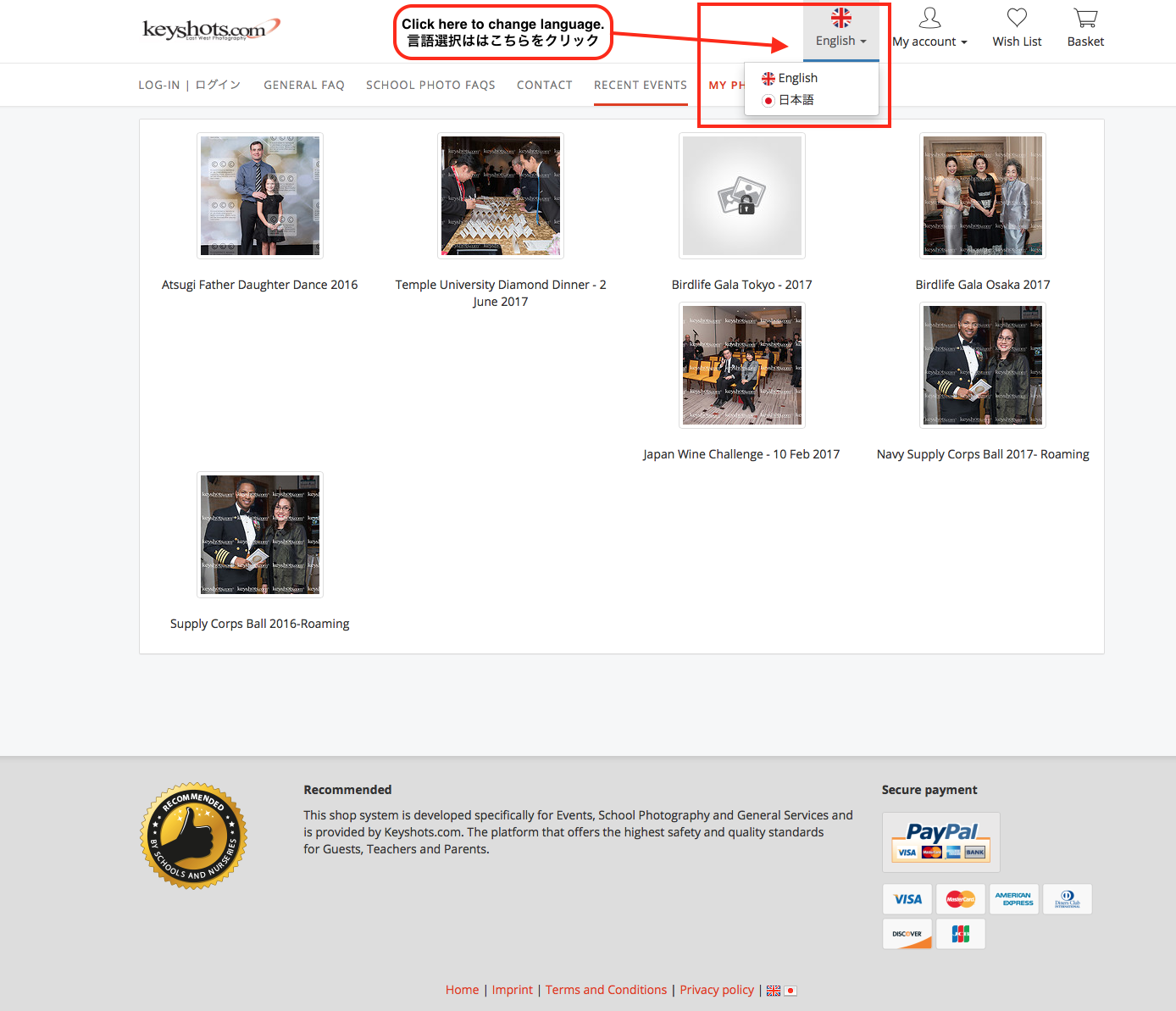The image size is (1176, 1011).
Task: Open the Recent Events tab
Action: pyautogui.click(x=640, y=85)
